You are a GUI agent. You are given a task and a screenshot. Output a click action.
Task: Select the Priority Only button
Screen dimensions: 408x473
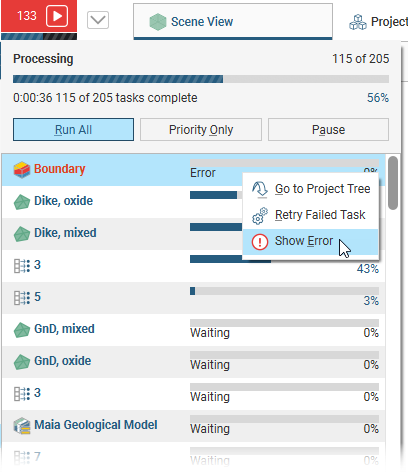click(201, 129)
